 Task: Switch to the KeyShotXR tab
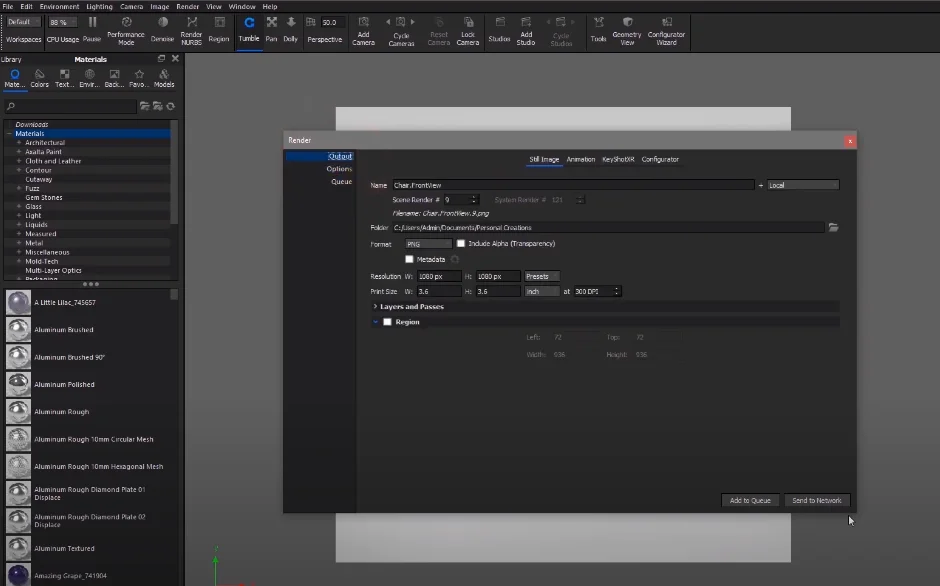[618, 160]
